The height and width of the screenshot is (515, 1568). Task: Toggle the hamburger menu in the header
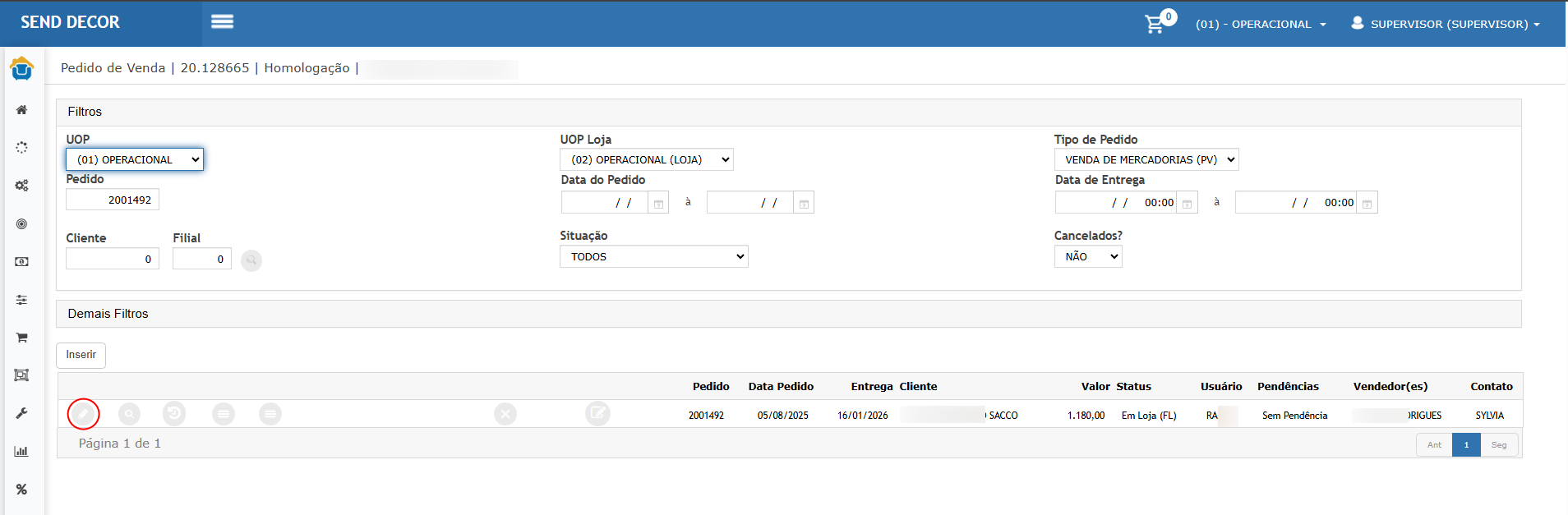click(222, 22)
